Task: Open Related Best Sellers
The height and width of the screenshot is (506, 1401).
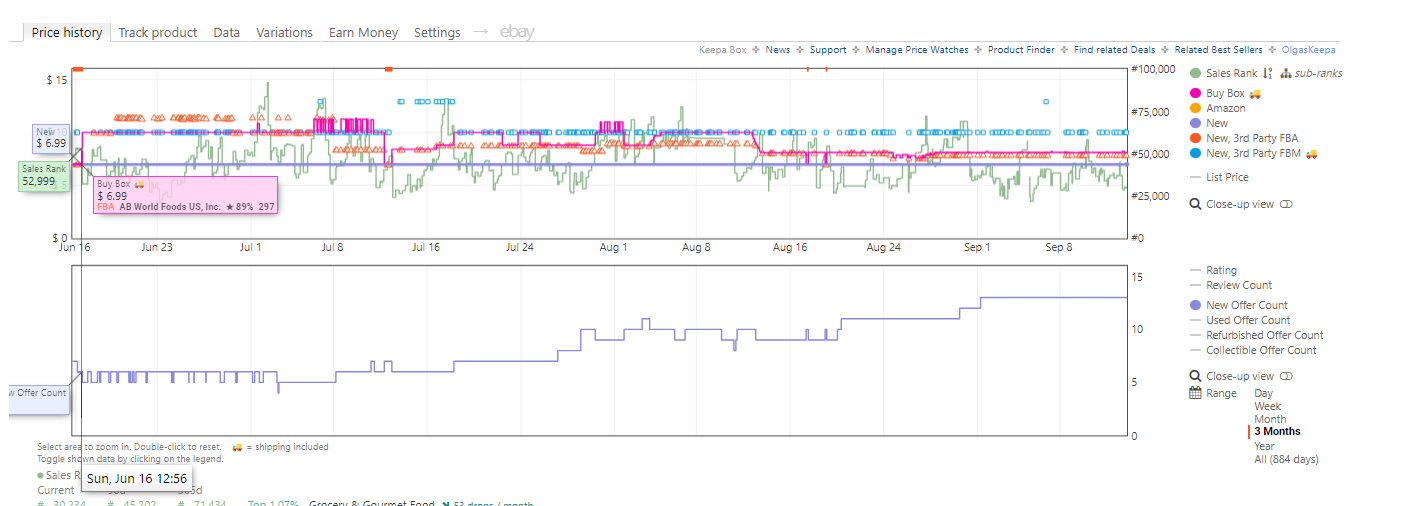Action: pyautogui.click(x=1220, y=49)
